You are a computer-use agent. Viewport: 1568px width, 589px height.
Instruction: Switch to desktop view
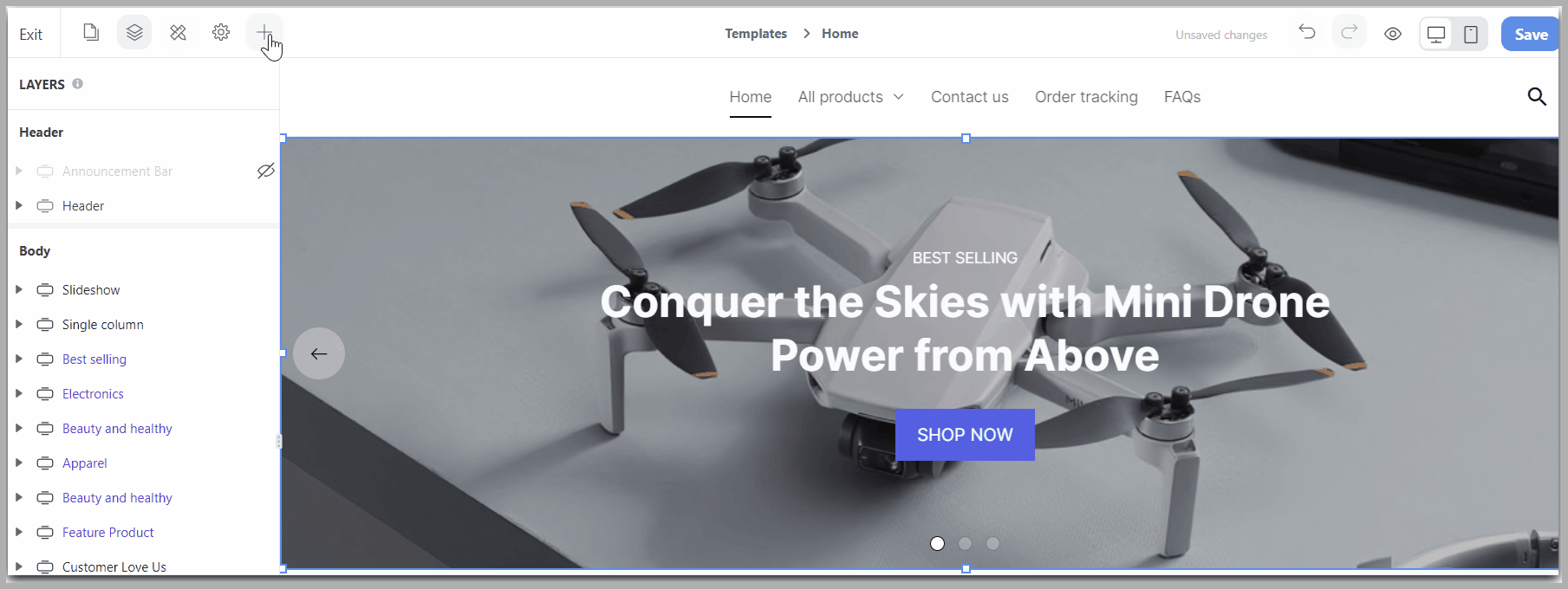tap(1436, 34)
